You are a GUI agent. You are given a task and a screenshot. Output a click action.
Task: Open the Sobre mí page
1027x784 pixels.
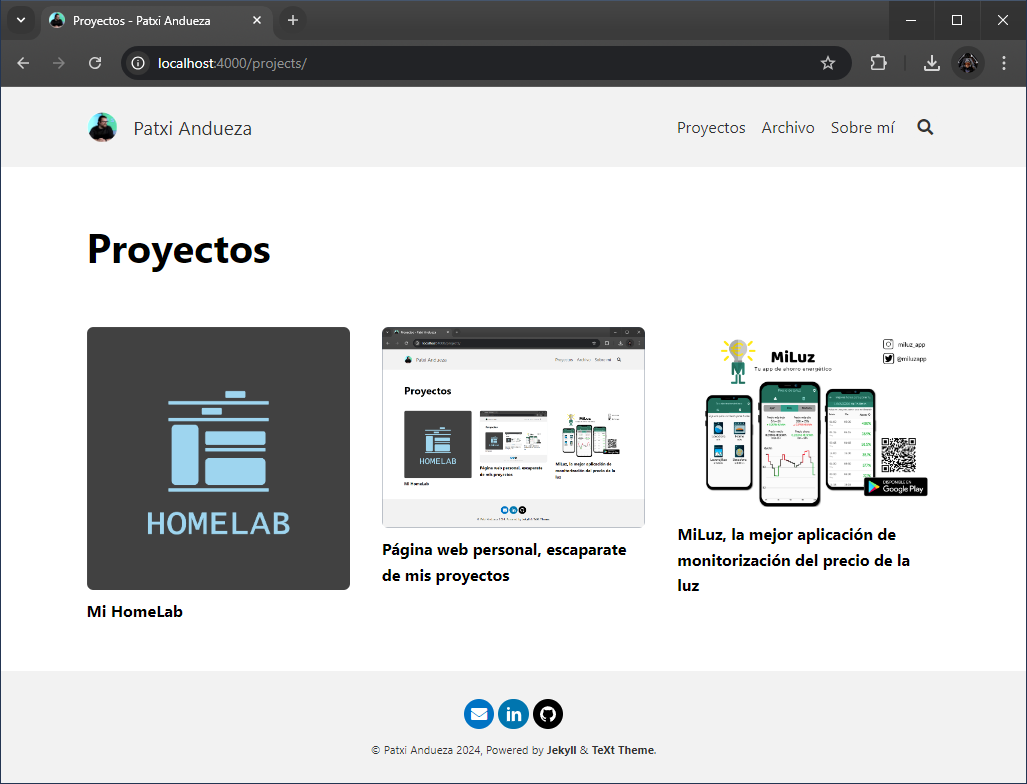pos(862,128)
